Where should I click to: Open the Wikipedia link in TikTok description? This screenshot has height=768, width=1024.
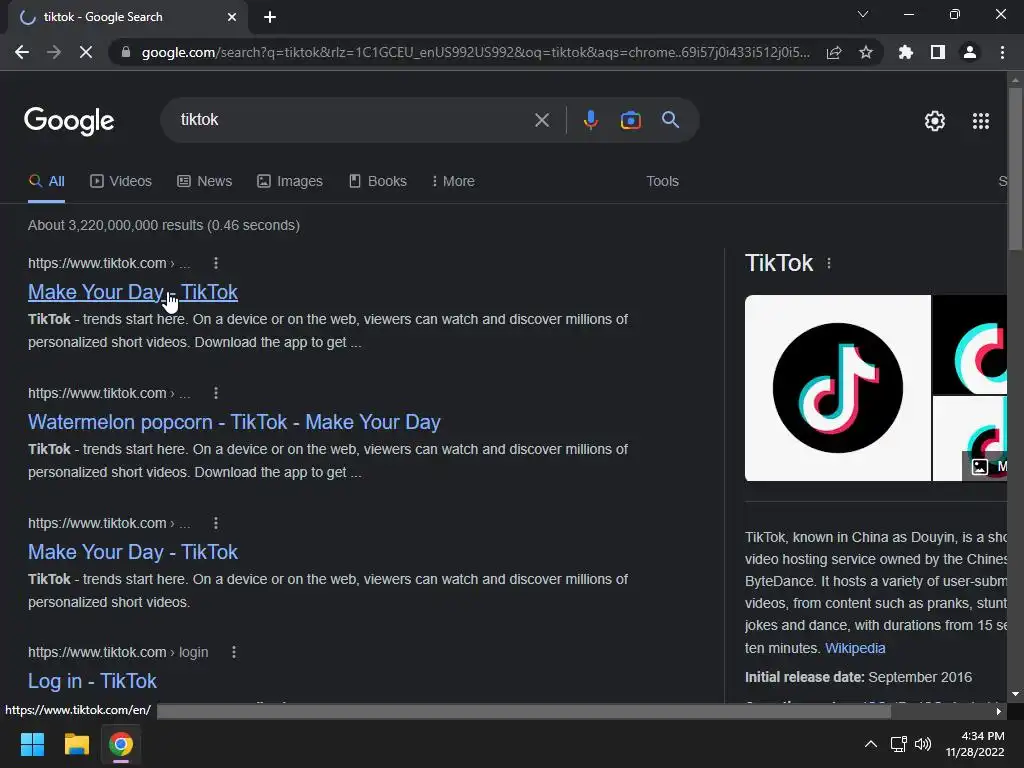[855, 648]
